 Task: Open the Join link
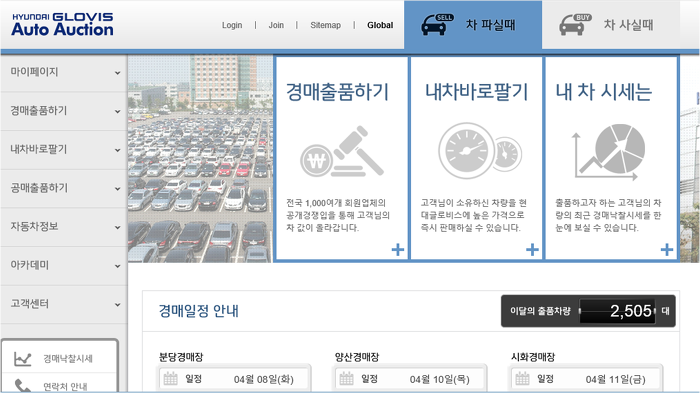(x=276, y=25)
